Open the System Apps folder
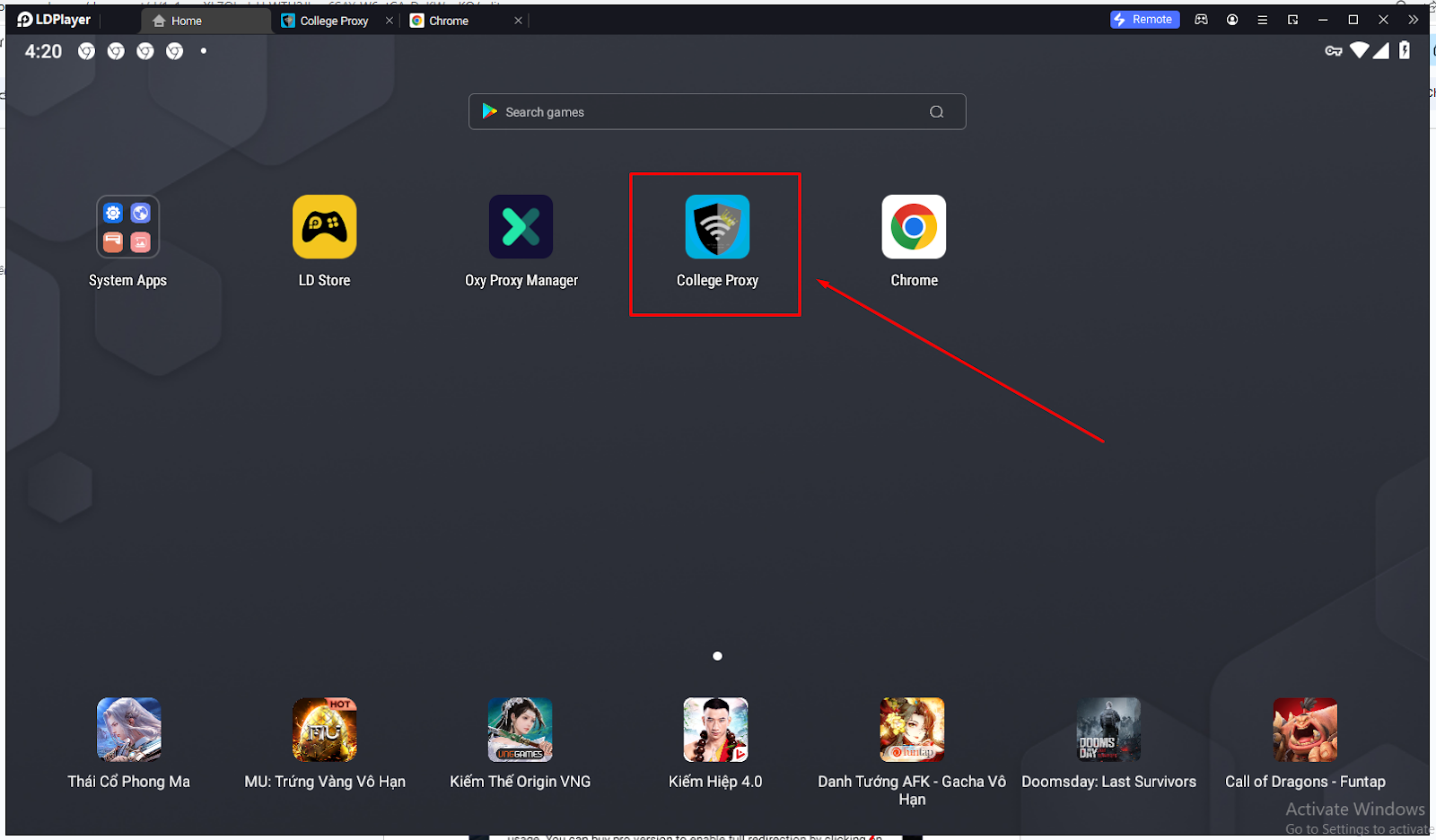Viewport: 1436px width, 840px height. 127,227
